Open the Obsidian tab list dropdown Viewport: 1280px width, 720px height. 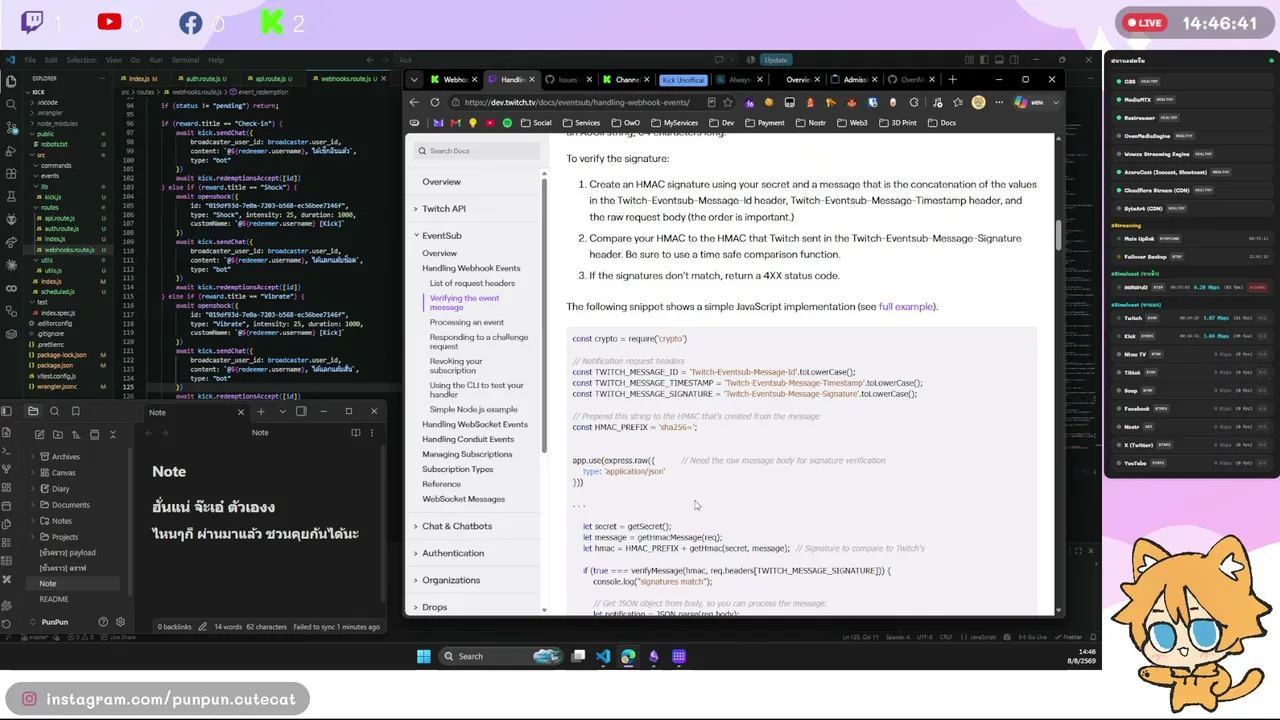282,411
